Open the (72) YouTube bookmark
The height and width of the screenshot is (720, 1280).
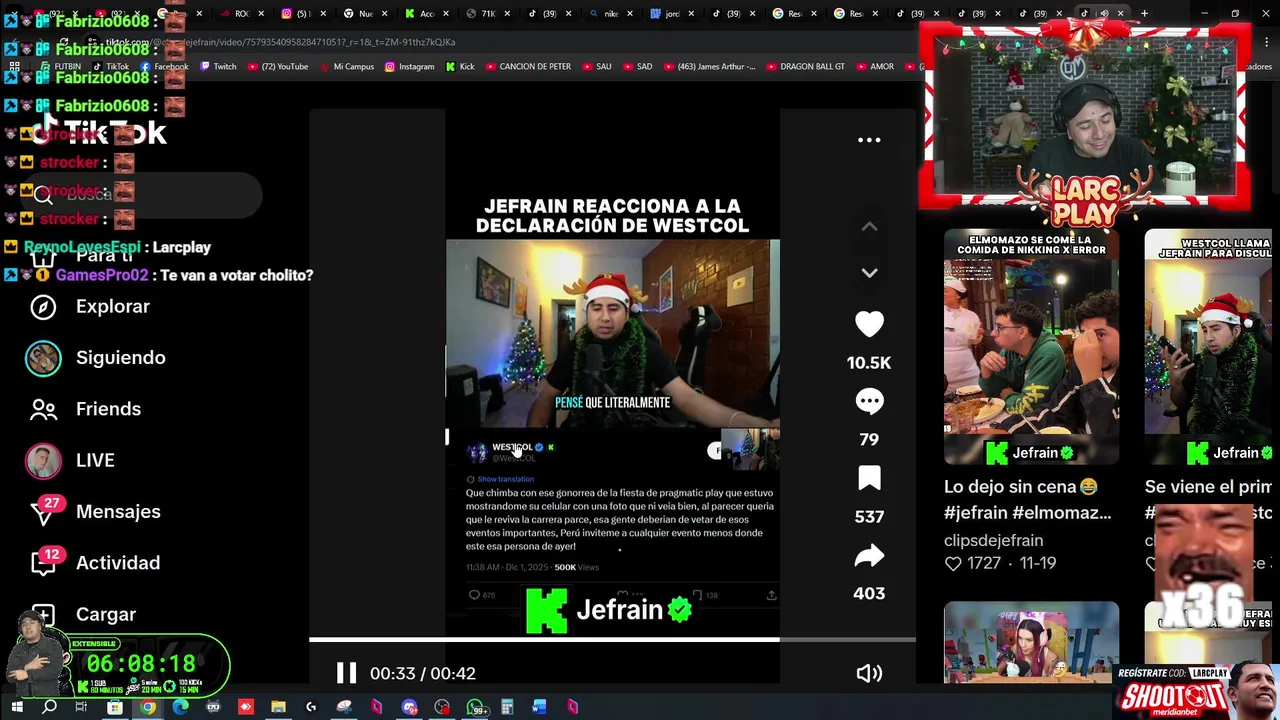(x=278, y=67)
